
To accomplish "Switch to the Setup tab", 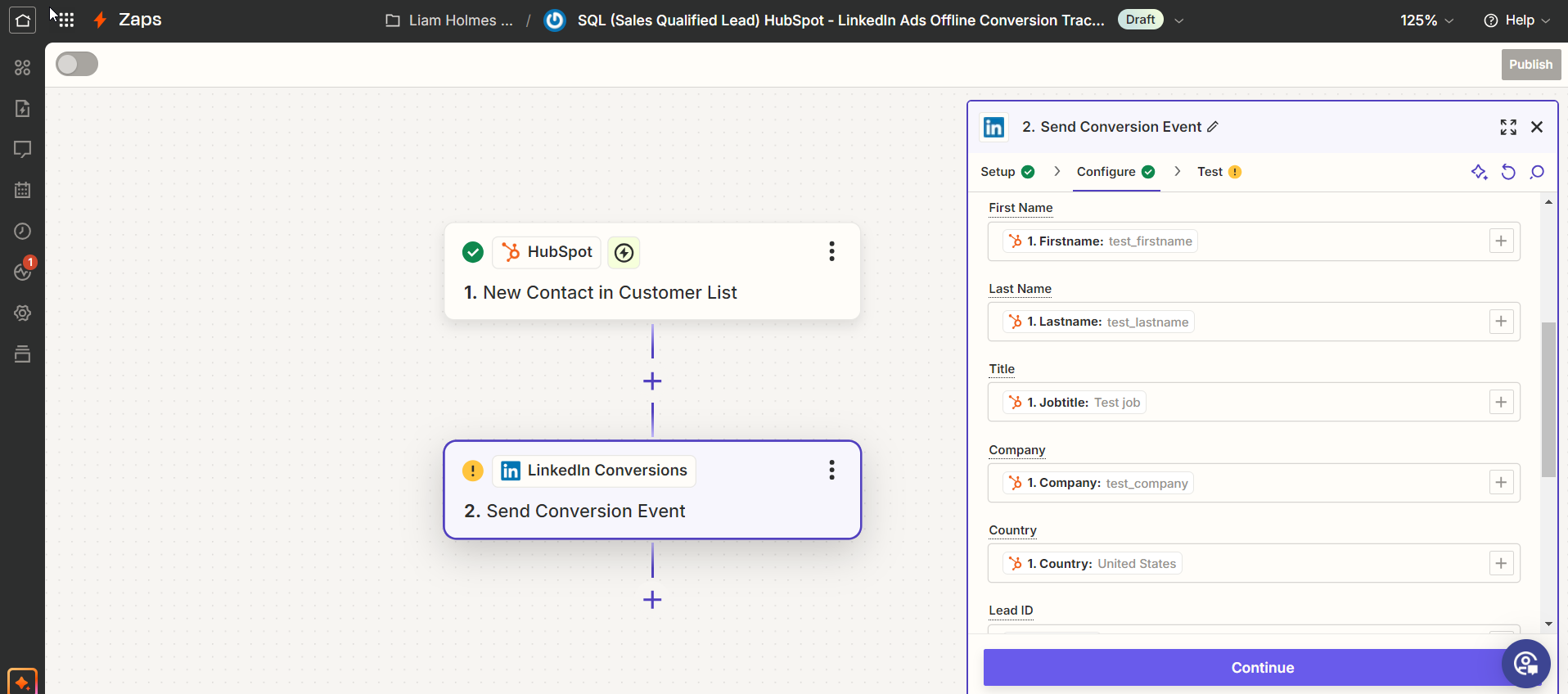I will [x=1007, y=172].
